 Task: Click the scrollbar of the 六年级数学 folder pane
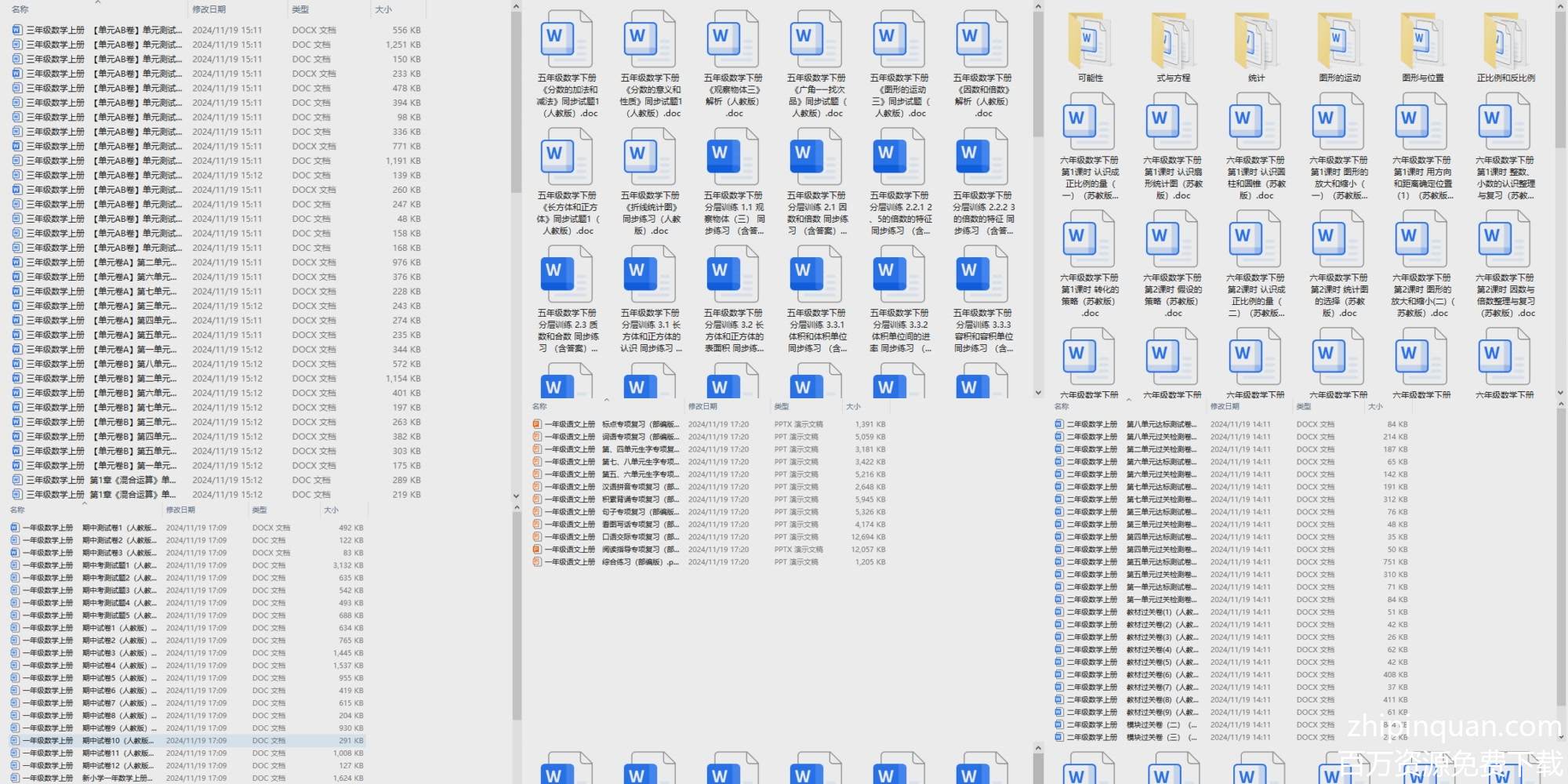coord(1560,78)
